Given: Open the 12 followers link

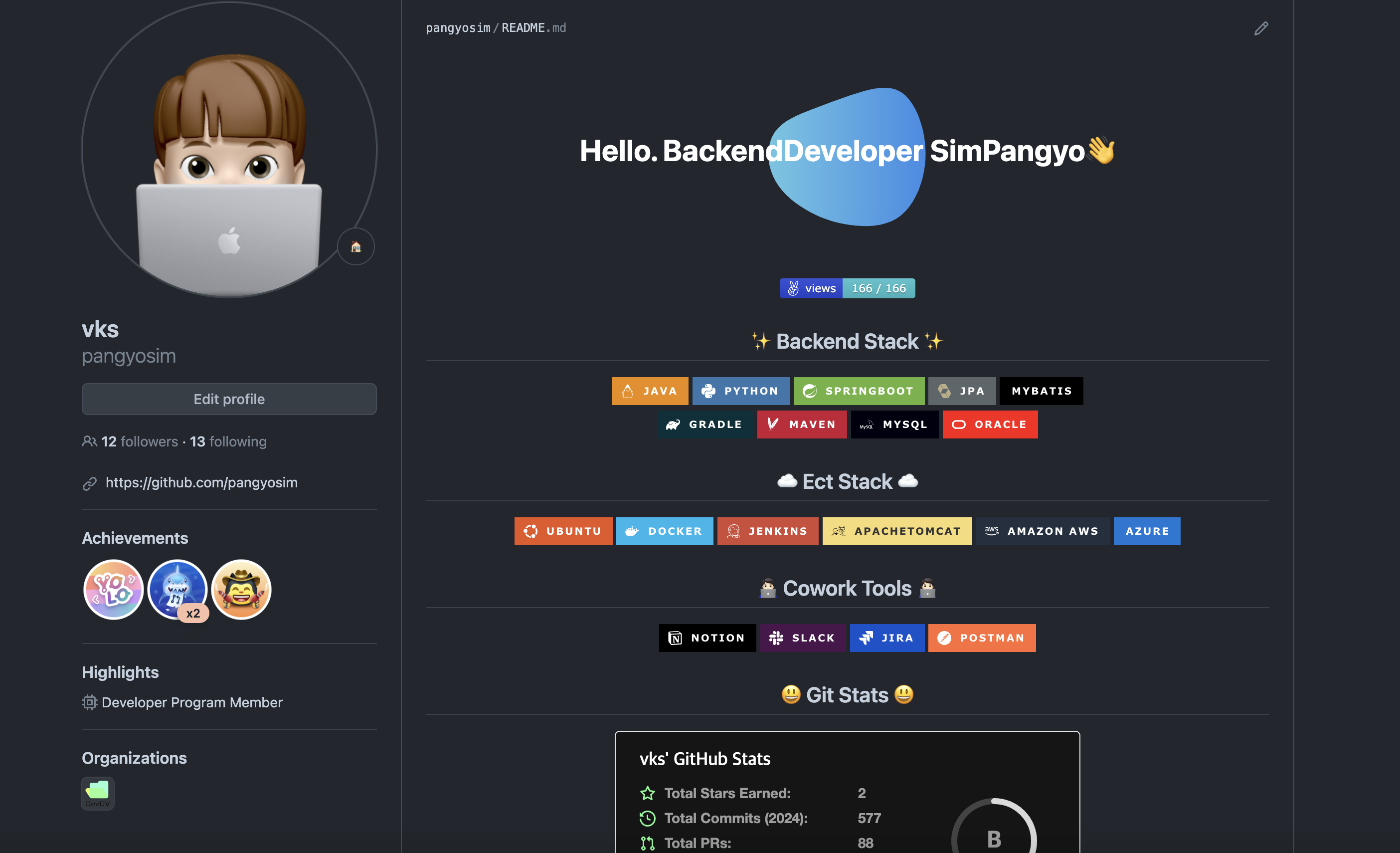Looking at the screenshot, I should pyautogui.click(x=139, y=441).
